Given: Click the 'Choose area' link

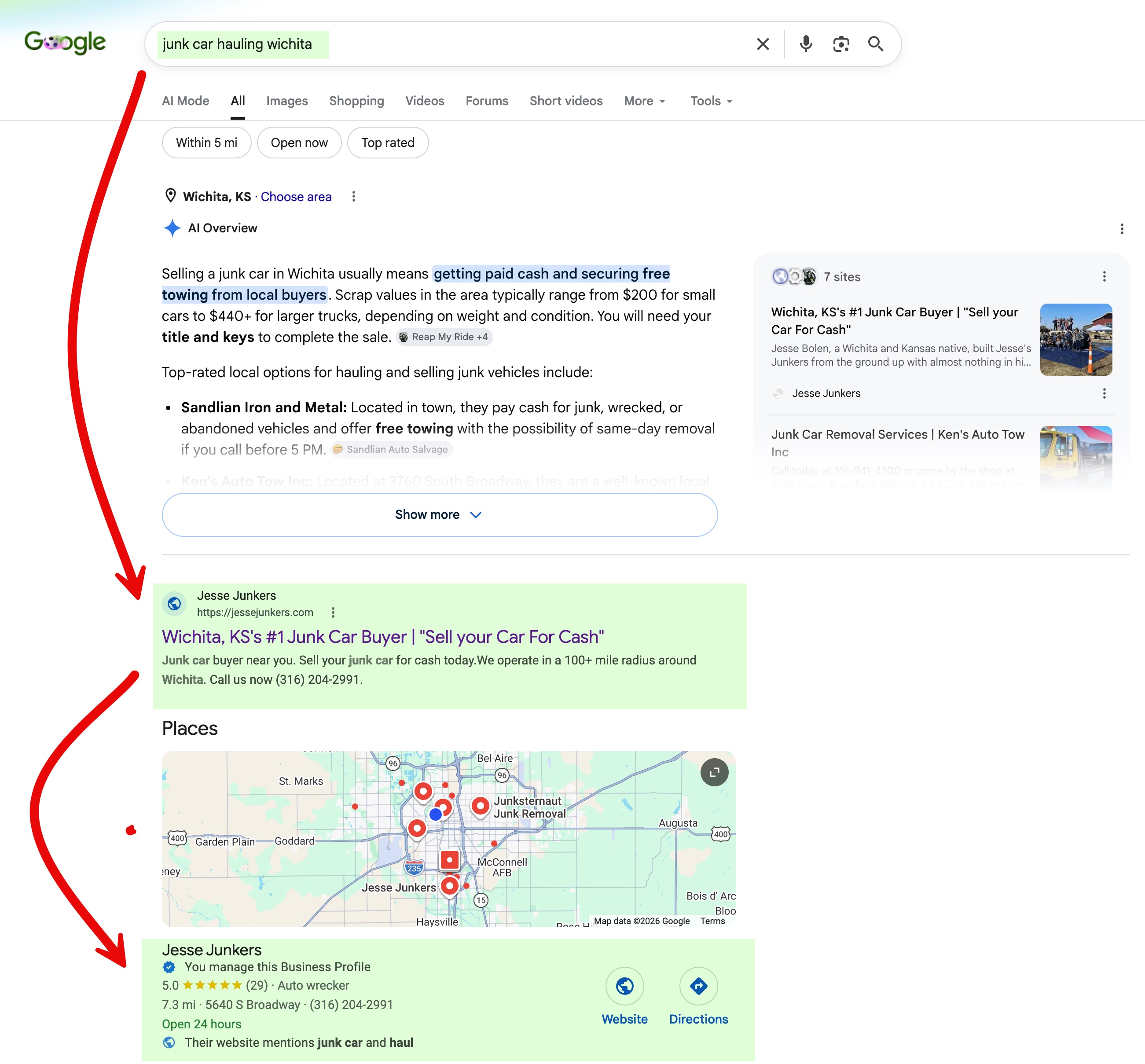Looking at the screenshot, I should pyautogui.click(x=296, y=197).
